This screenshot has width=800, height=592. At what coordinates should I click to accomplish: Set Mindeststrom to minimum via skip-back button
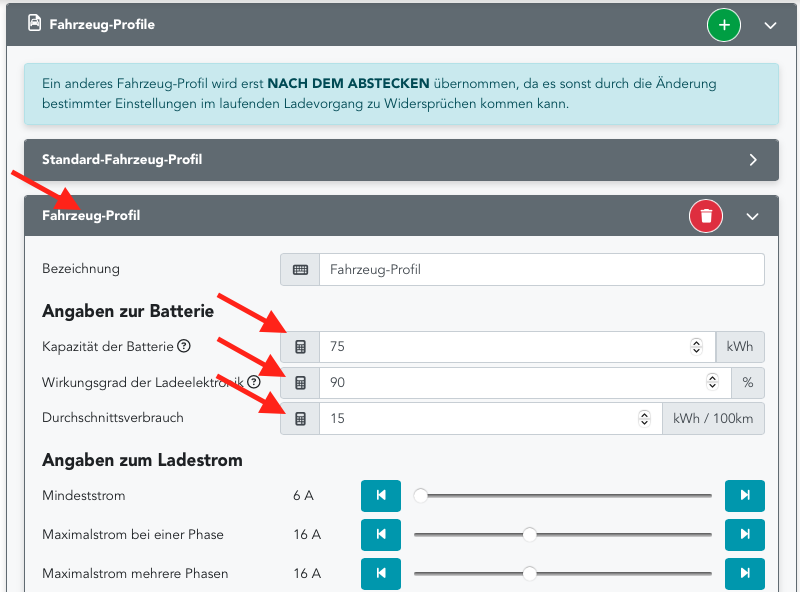coord(380,495)
